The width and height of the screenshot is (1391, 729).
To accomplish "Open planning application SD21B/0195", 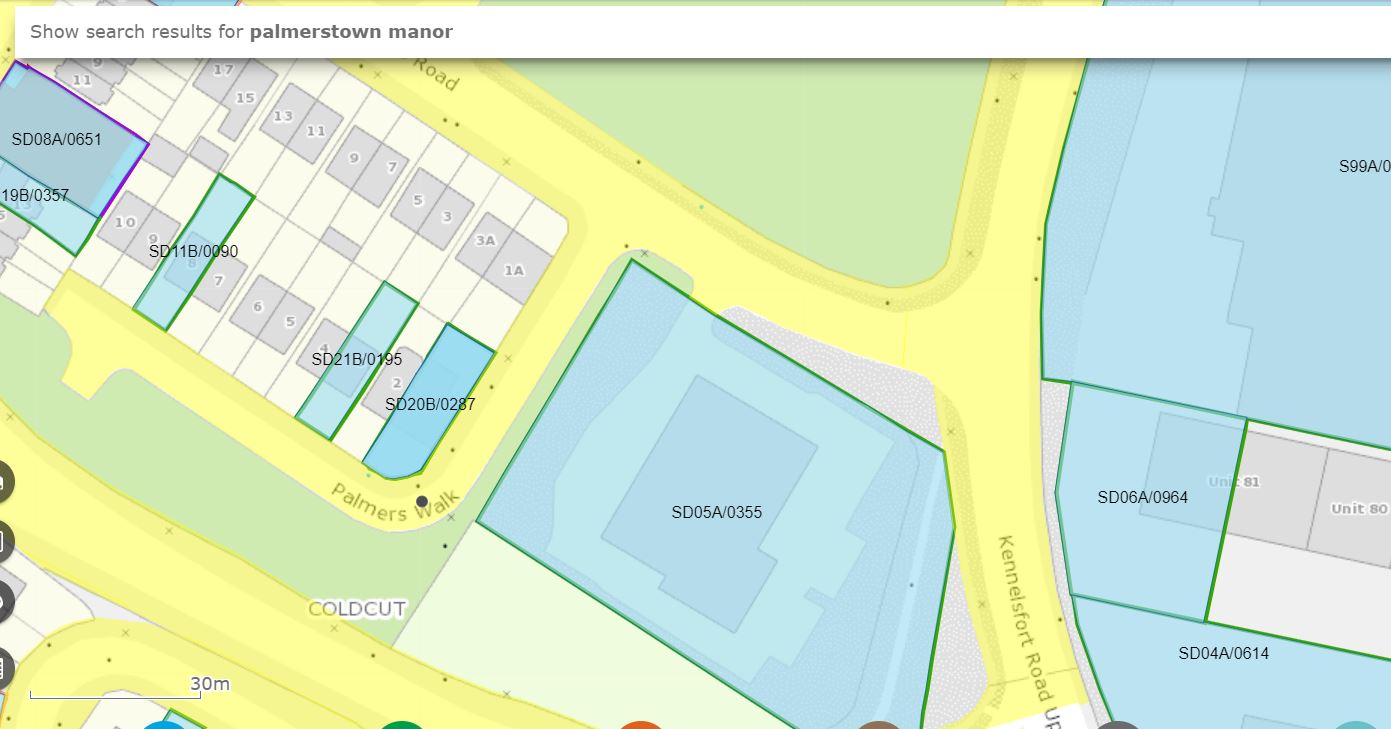I will click(x=356, y=359).
